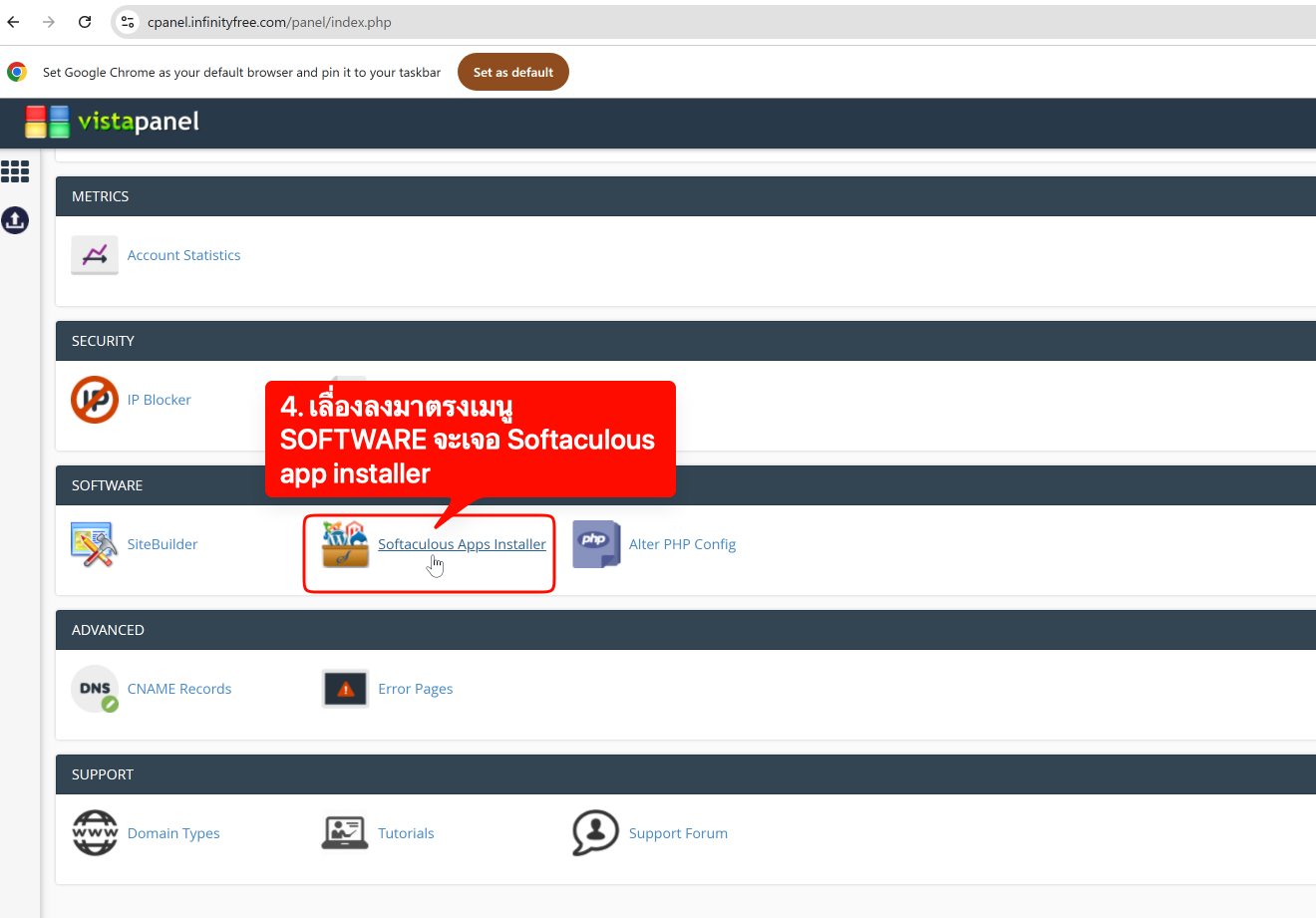Viewport: 1316px width, 918px height.
Task: Click the SiteBuilder tools icon
Action: point(95,544)
